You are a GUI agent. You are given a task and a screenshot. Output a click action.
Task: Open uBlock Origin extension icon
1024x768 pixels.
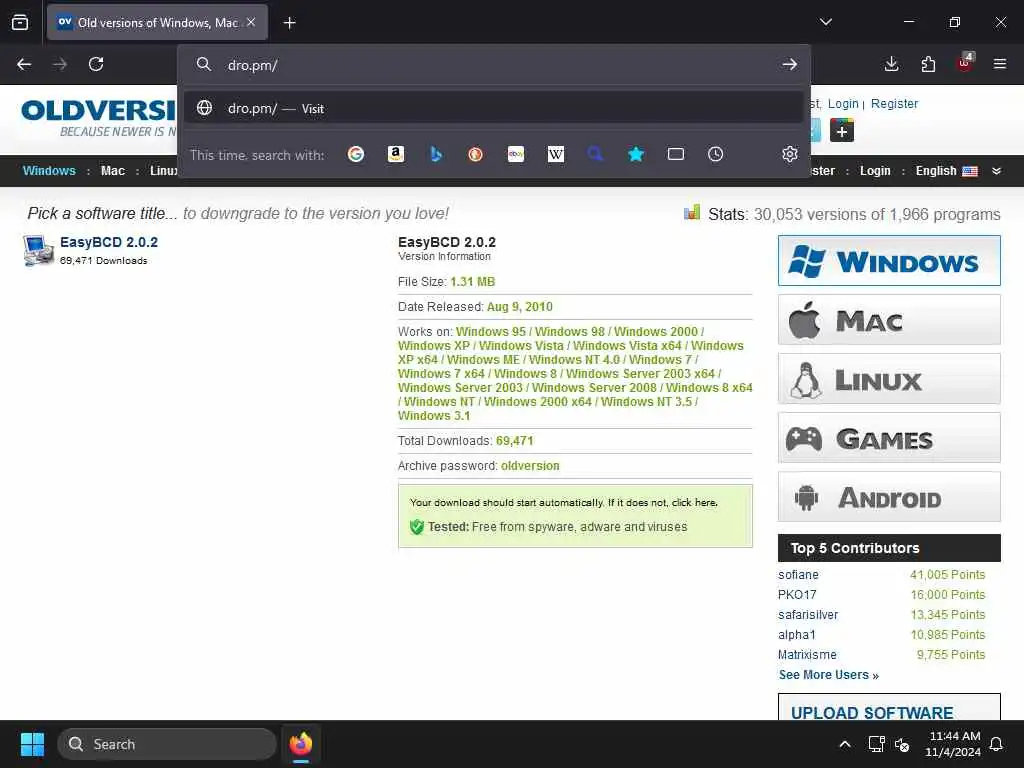(965, 63)
